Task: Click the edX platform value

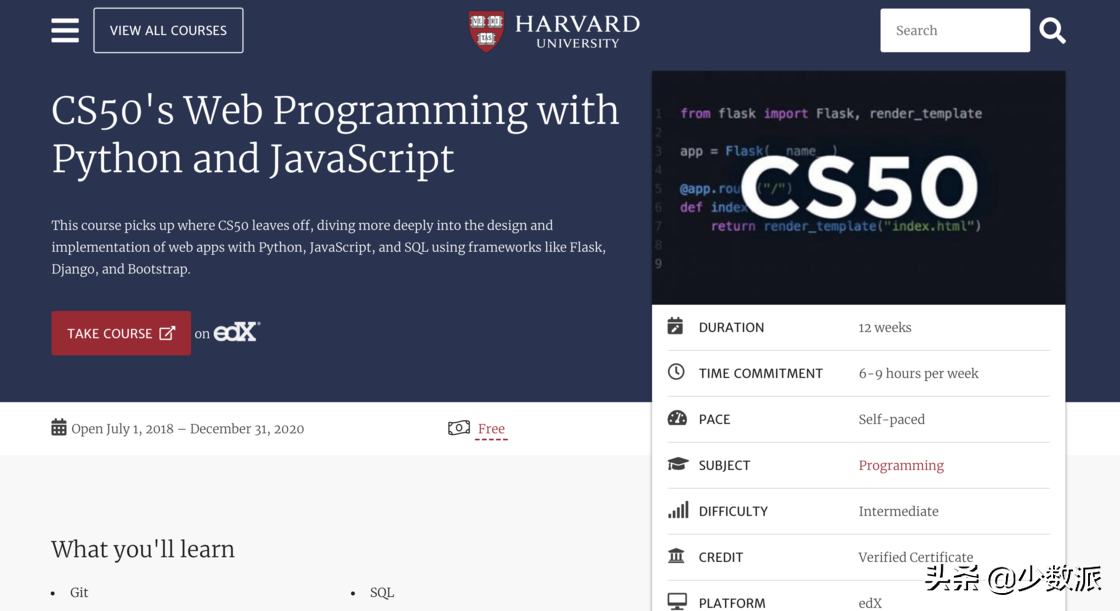Action: click(870, 603)
